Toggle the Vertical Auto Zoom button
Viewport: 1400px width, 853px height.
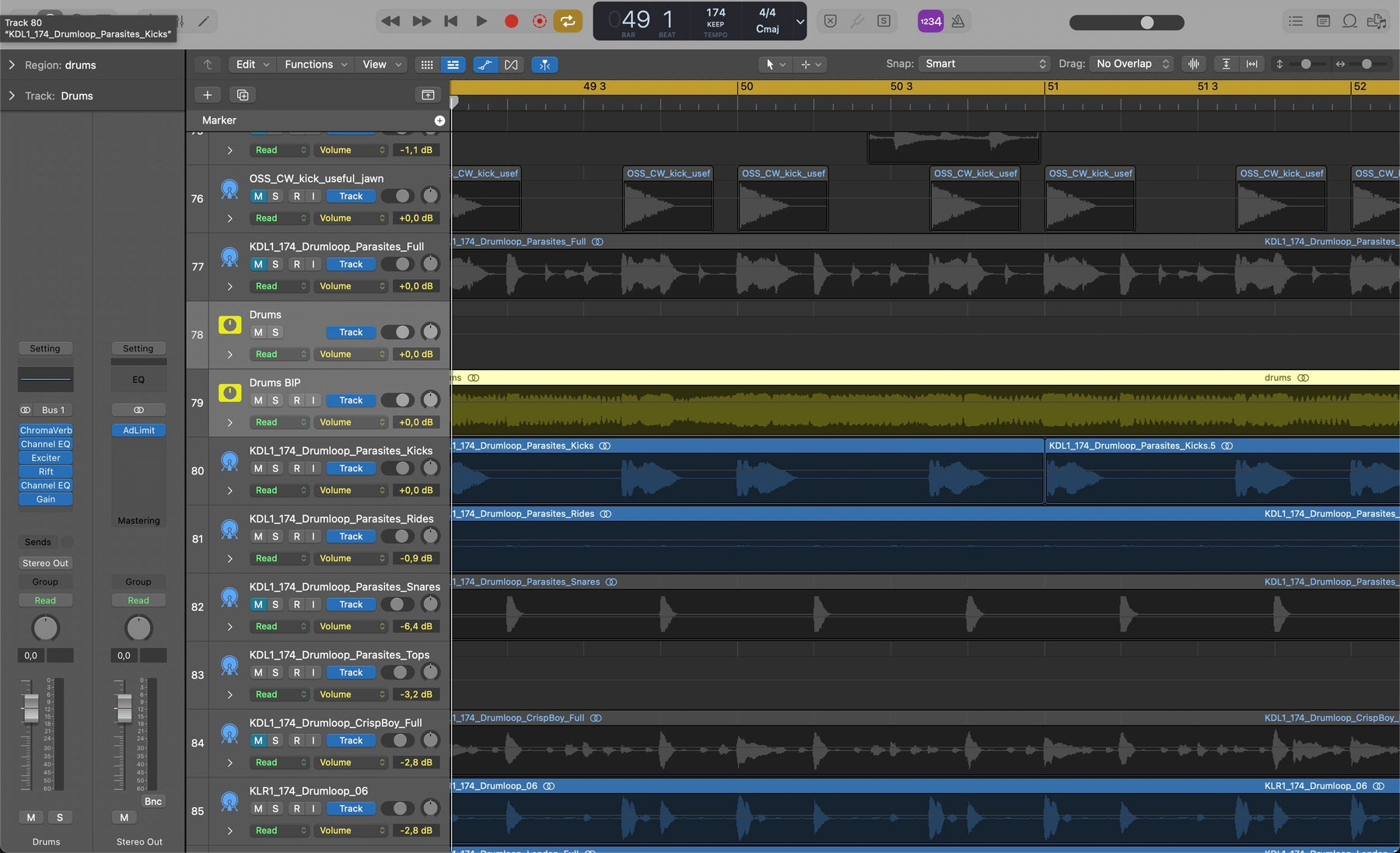1227,64
